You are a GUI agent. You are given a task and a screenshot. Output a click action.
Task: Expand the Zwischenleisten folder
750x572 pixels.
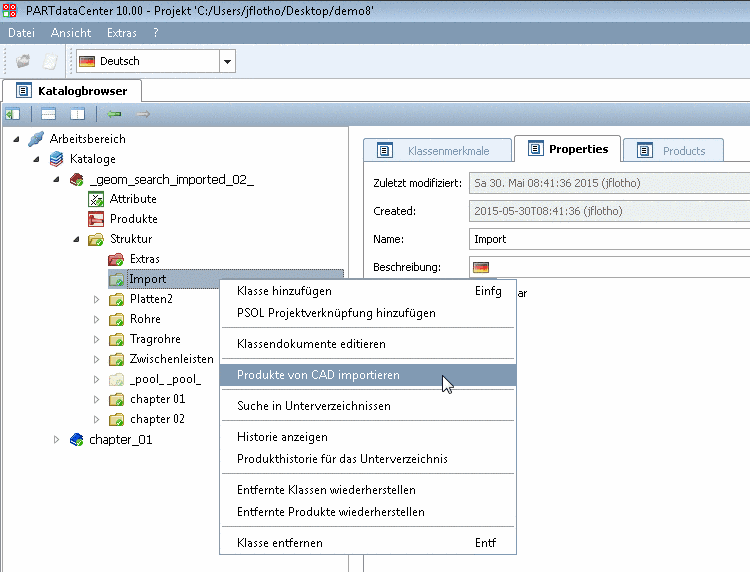97,360
